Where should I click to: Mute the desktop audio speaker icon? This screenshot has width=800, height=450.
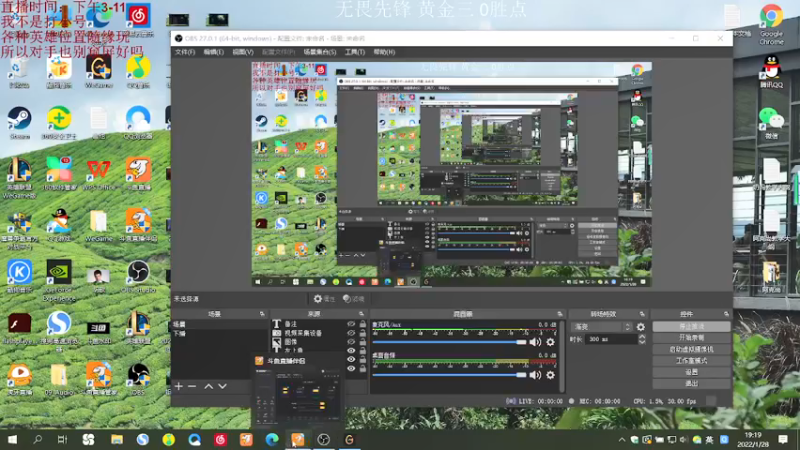point(535,375)
